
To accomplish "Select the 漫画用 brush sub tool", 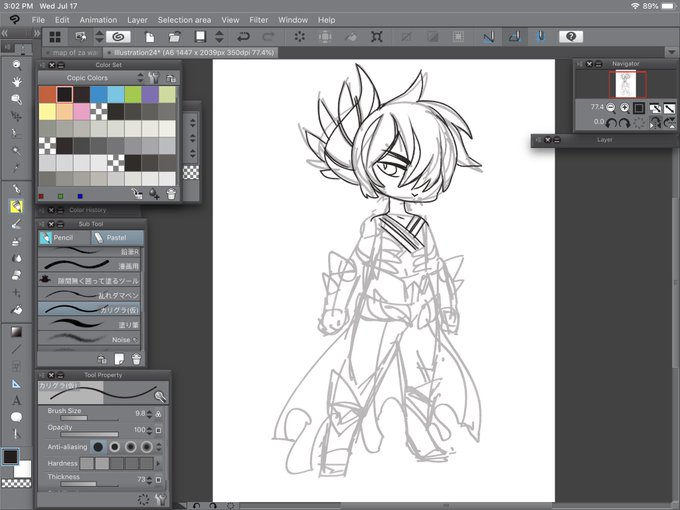I will point(89,265).
